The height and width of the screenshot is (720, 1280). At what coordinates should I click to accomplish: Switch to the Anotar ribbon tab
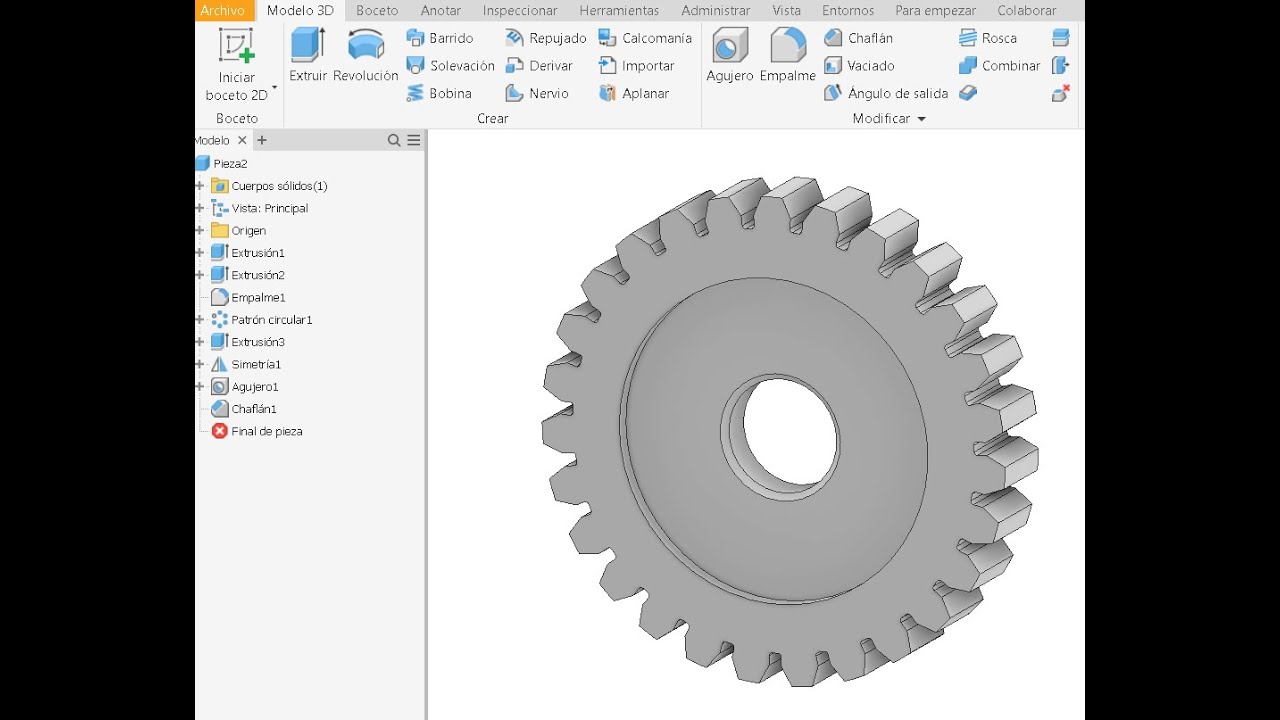click(441, 11)
